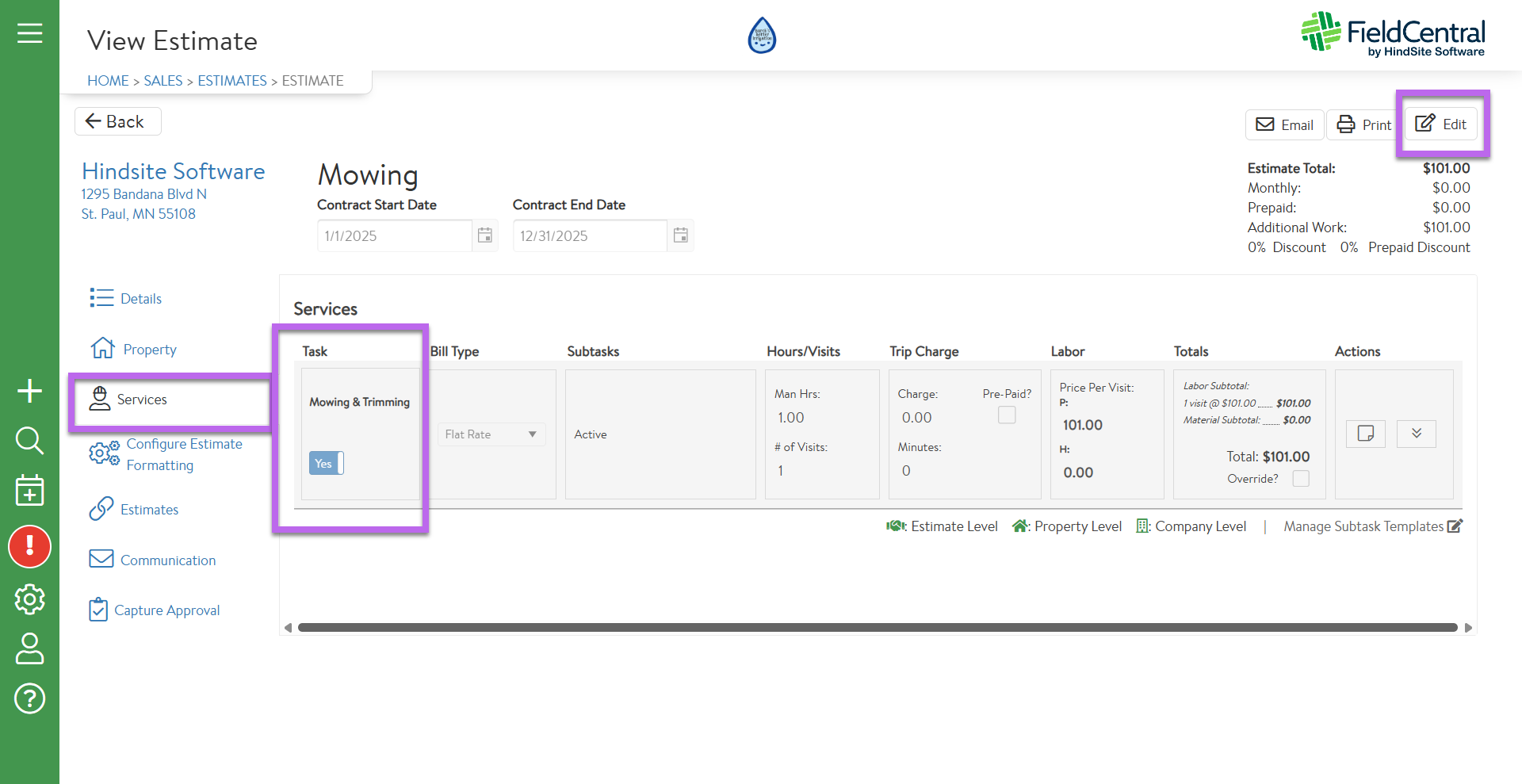Open the hamburger navigation menu

29,33
